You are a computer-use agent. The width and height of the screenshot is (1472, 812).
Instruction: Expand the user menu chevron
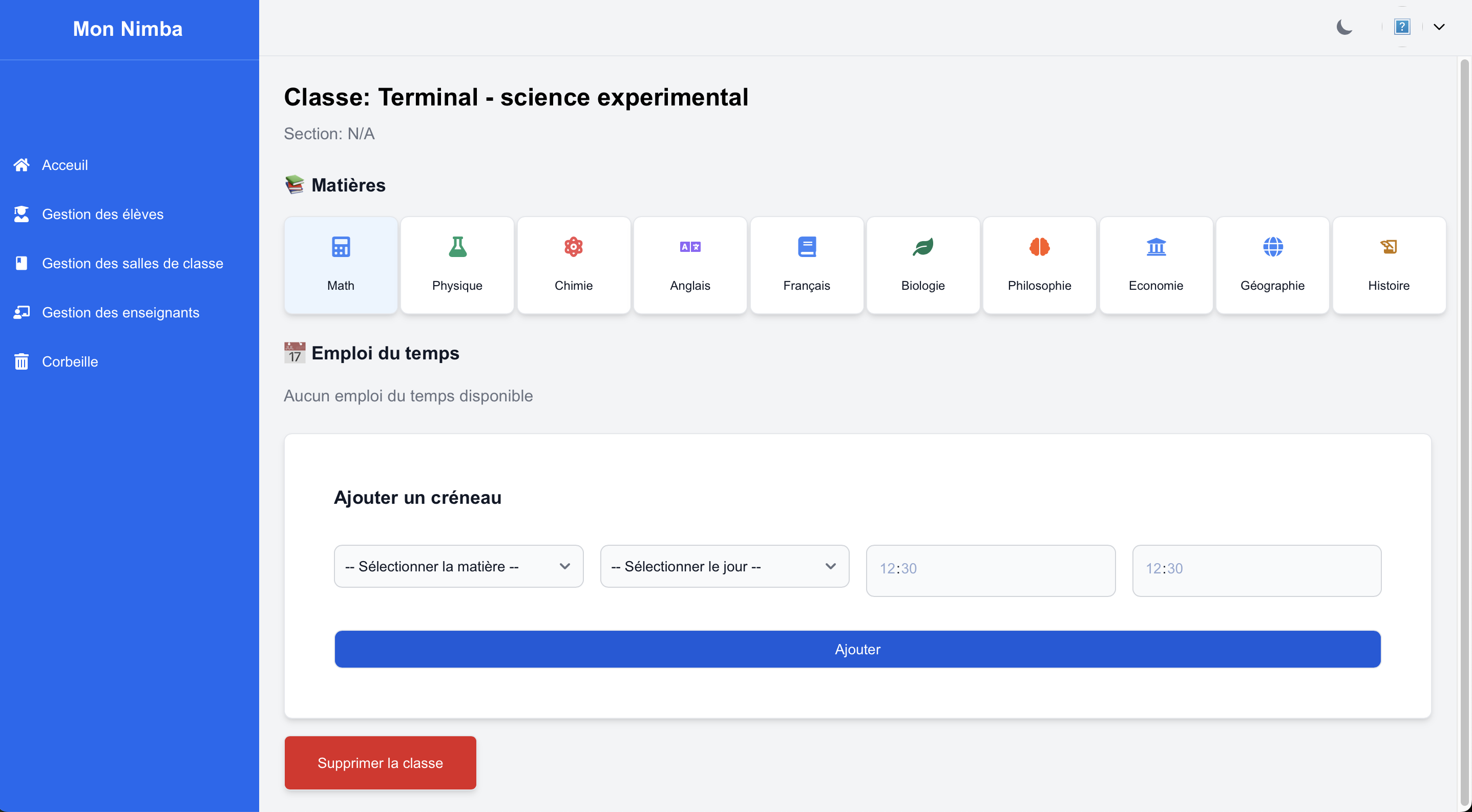pyautogui.click(x=1439, y=27)
